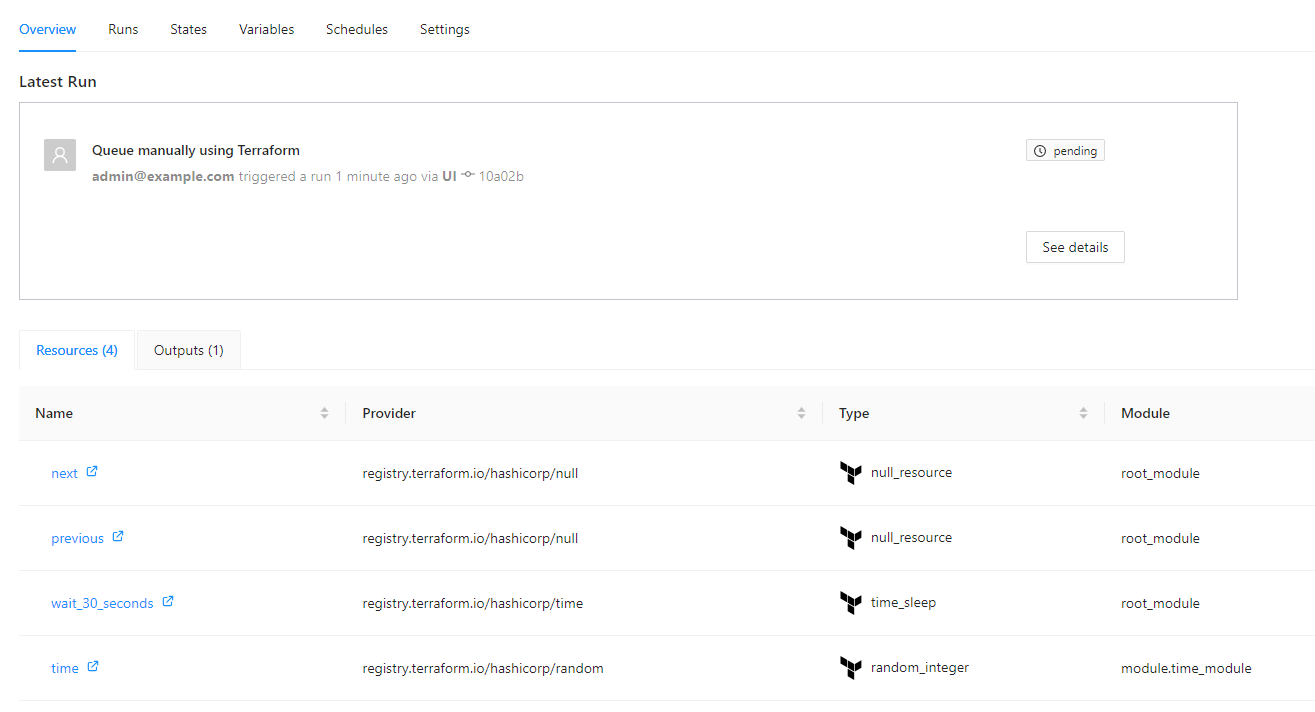The image size is (1315, 712).
Task: Click the commit icon before 10a02b
Action: pyautogui.click(x=468, y=176)
